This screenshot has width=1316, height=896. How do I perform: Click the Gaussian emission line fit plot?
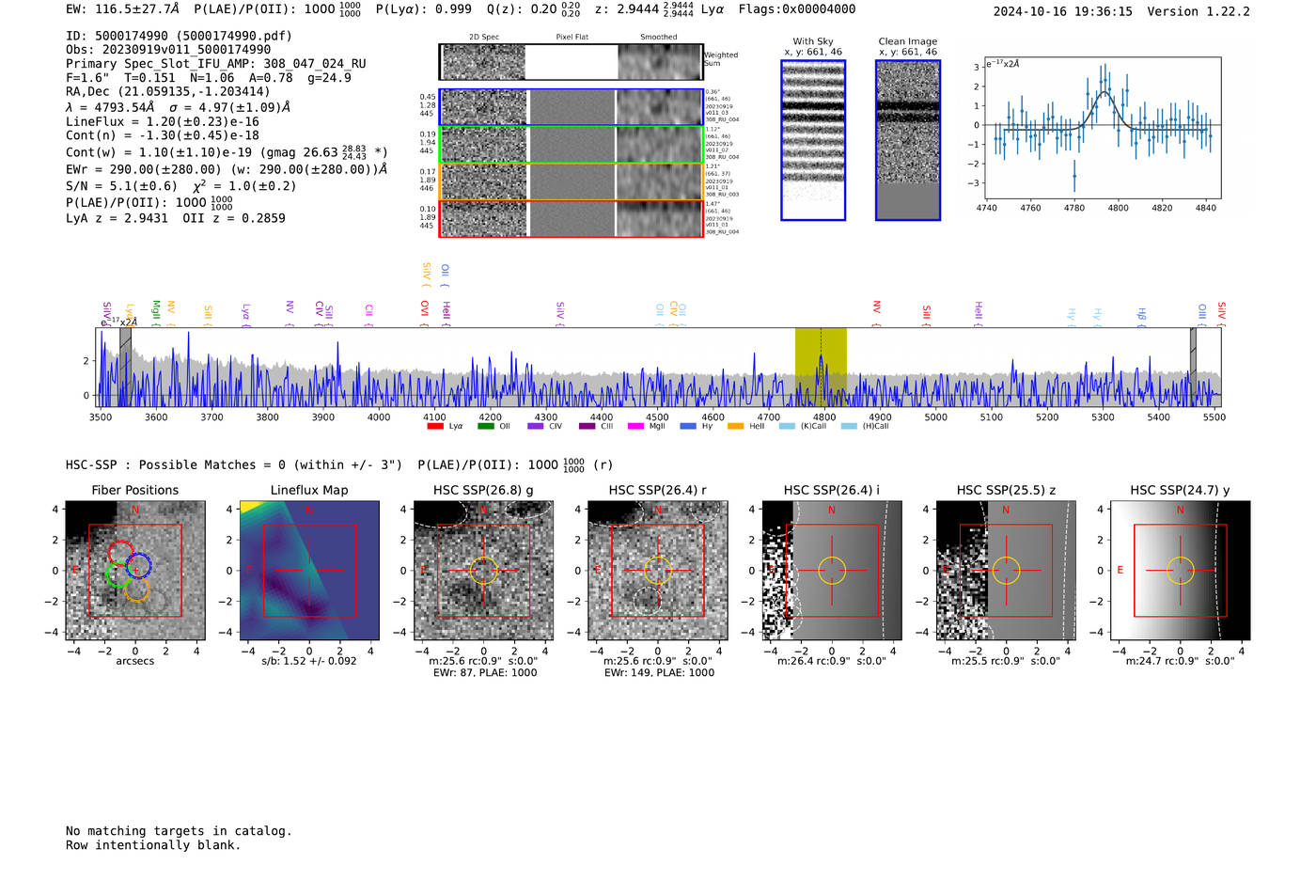[x=1103, y=126]
